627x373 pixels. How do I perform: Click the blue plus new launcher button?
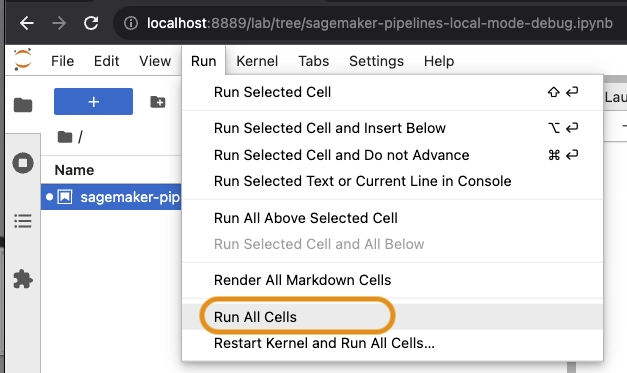coord(94,102)
